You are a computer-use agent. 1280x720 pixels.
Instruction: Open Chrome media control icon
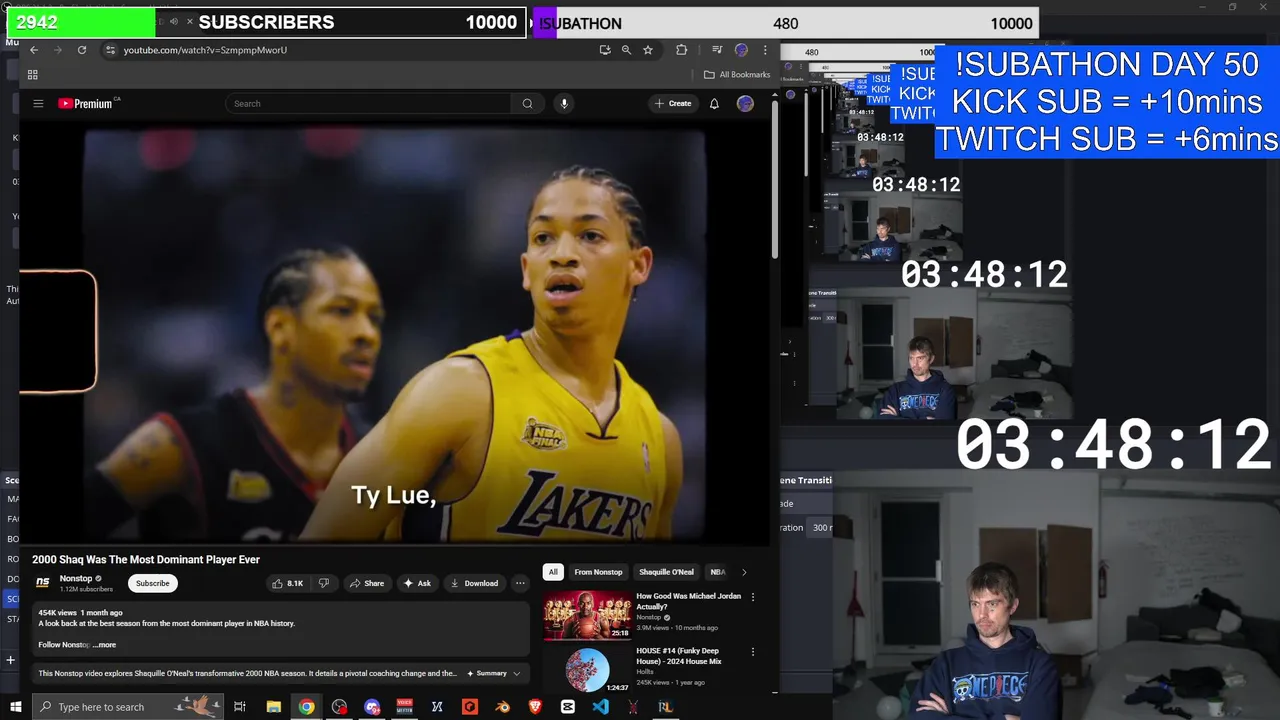717,50
